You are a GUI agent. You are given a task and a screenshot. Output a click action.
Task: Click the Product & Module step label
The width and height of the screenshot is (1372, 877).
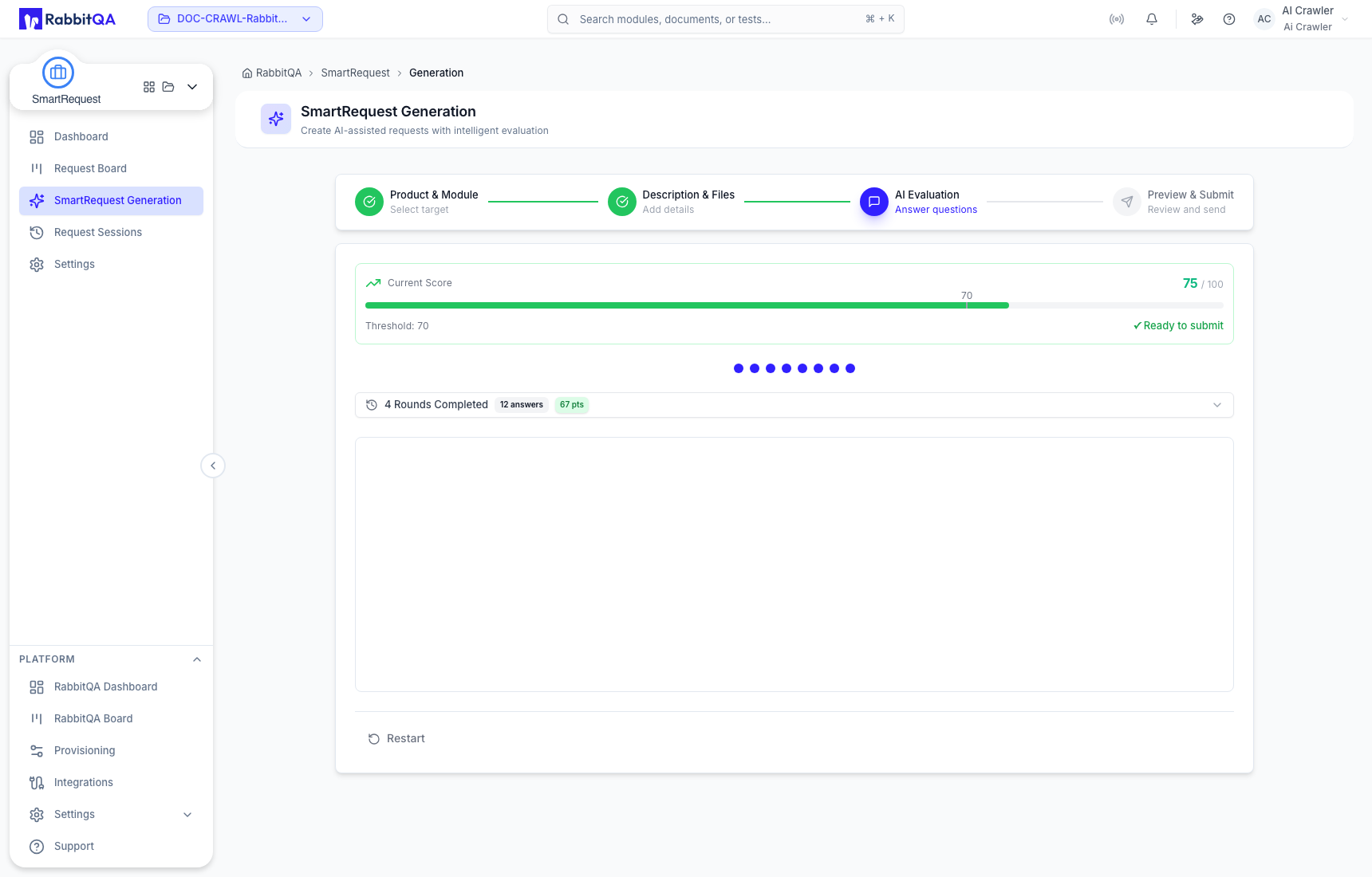(x=434, y=195)
